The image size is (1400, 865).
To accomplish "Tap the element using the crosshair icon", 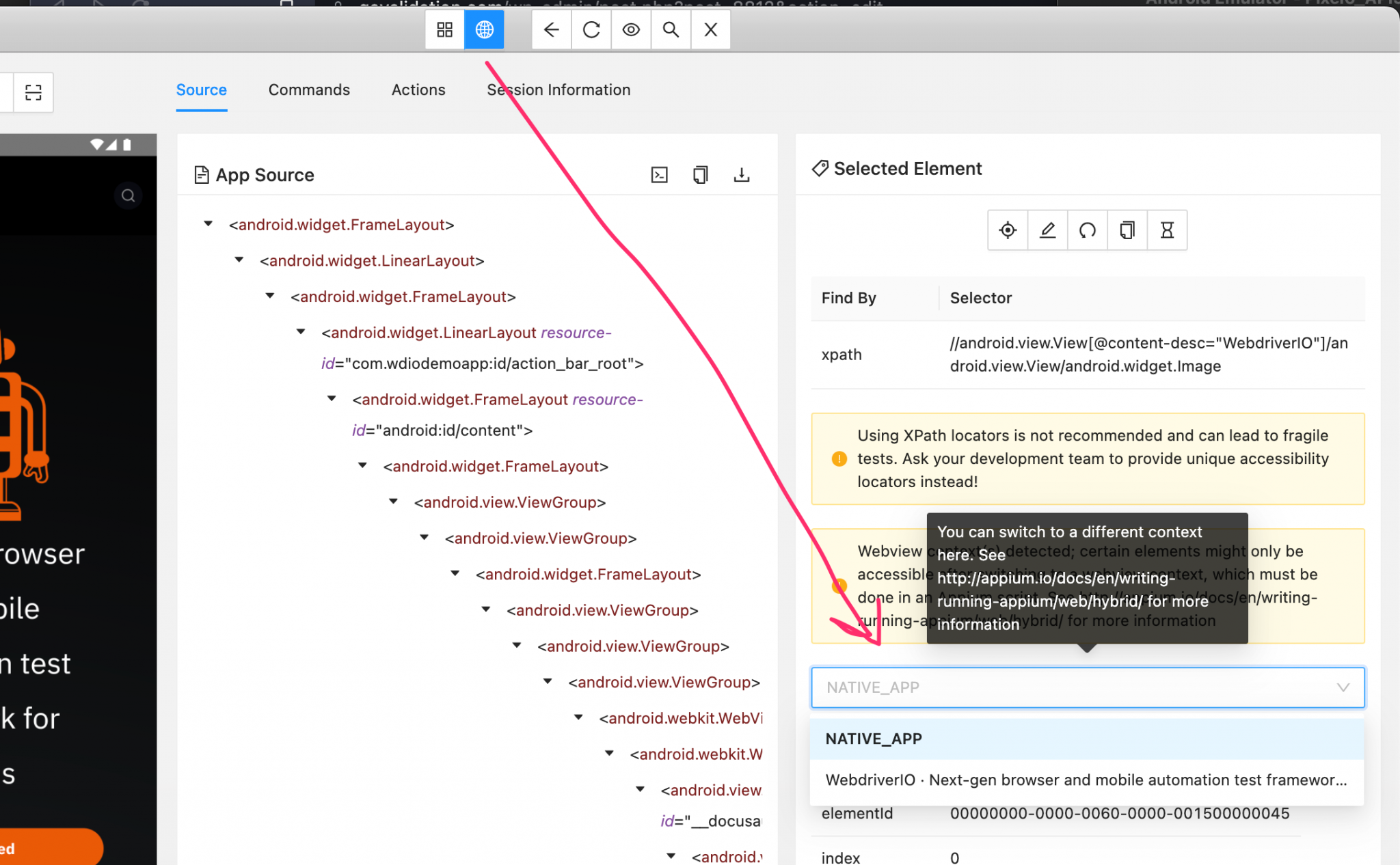I will coord(1008,230).
